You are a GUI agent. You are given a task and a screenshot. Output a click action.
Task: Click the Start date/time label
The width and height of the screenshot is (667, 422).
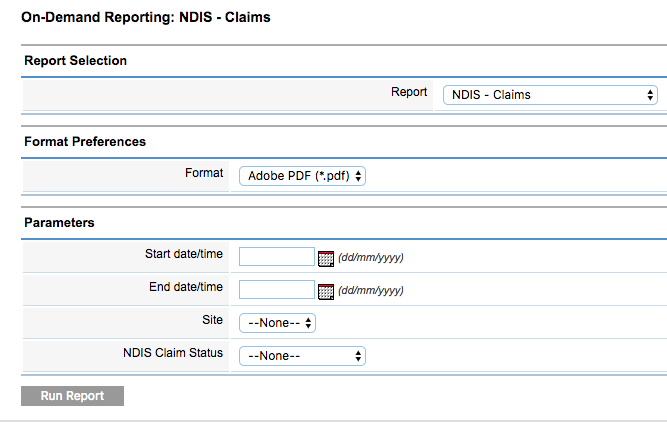184,254
